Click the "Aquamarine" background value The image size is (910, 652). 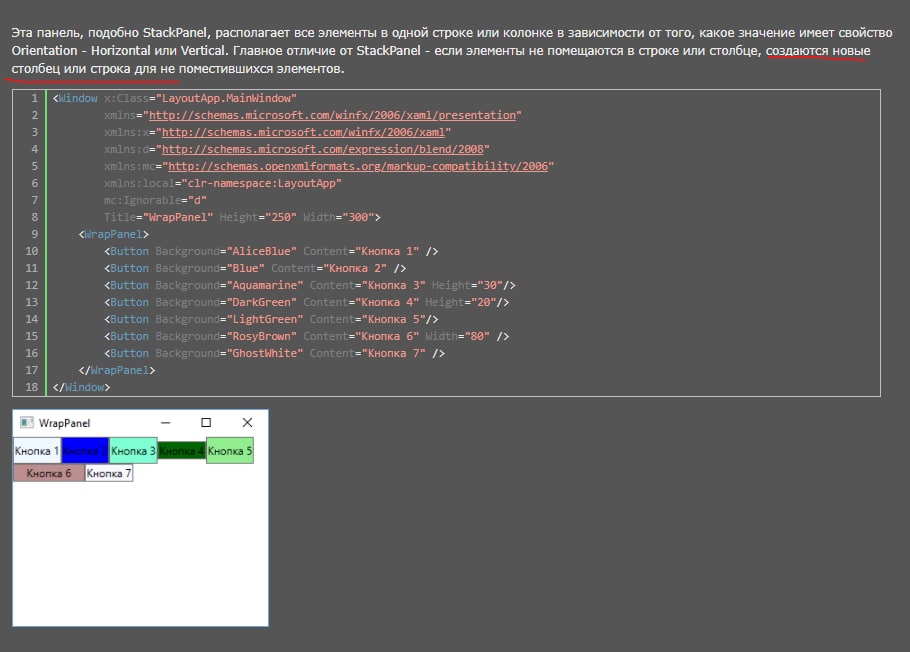coord(265,285)
